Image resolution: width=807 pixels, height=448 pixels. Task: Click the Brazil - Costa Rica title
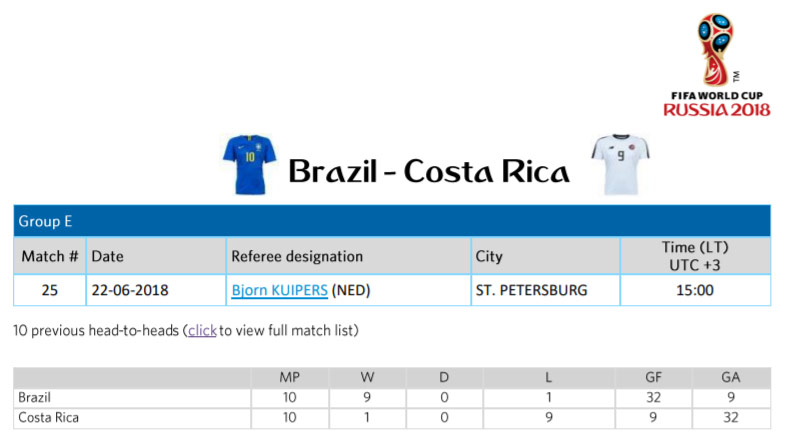[x=428, y=171]
